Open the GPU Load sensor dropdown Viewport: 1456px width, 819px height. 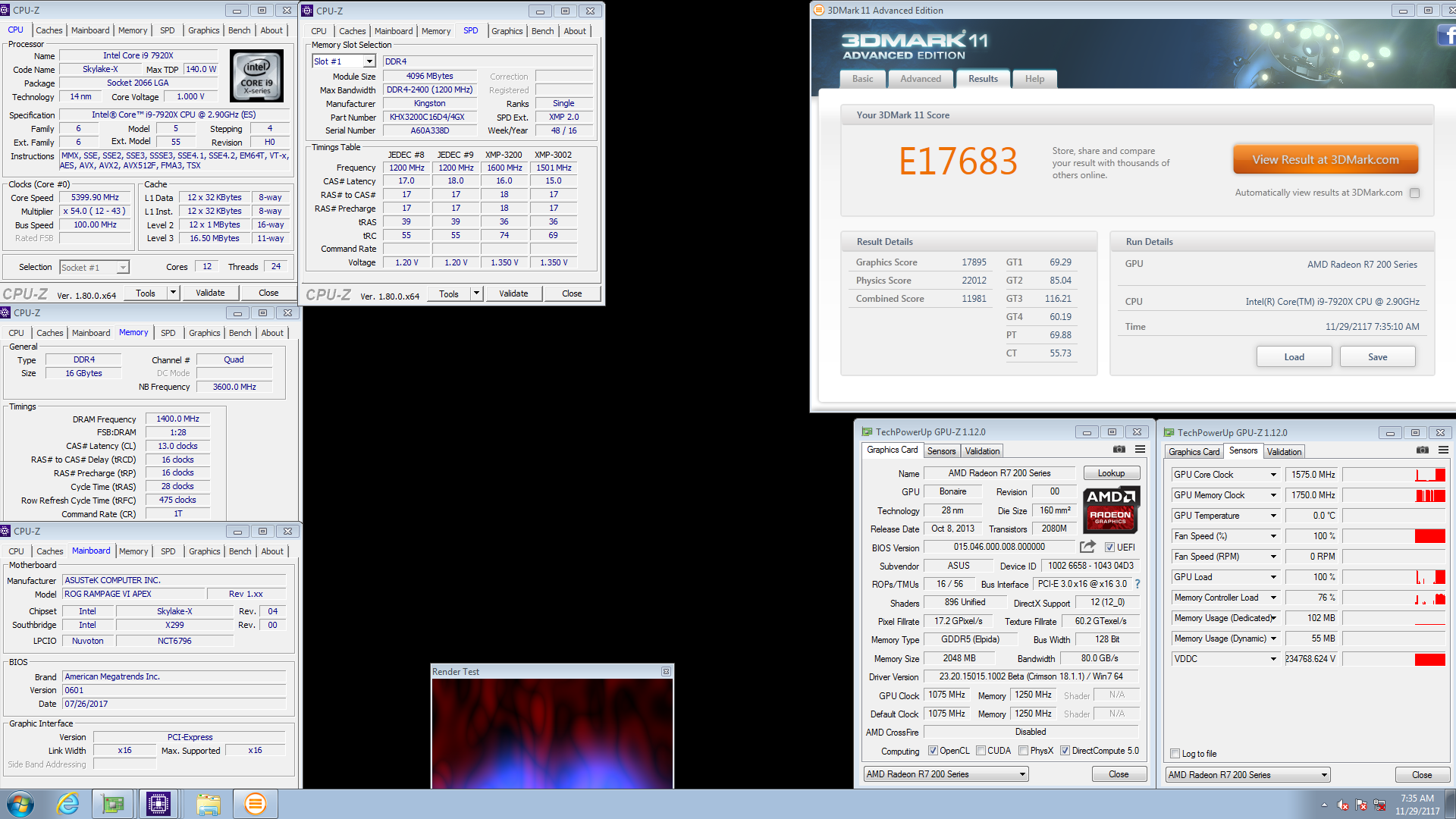[x=1273, y=577]
